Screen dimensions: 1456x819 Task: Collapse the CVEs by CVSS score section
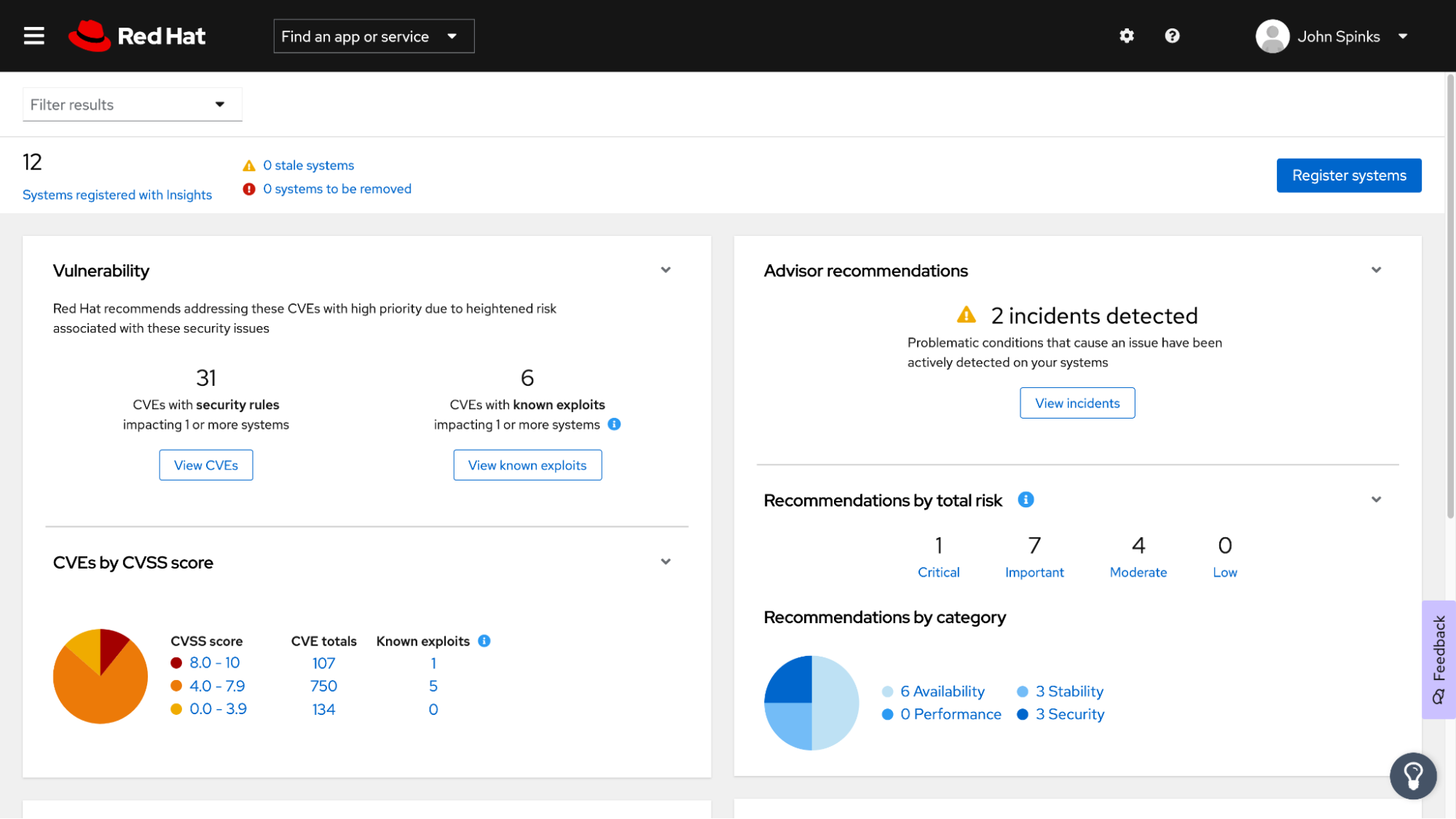coord(666,562)
